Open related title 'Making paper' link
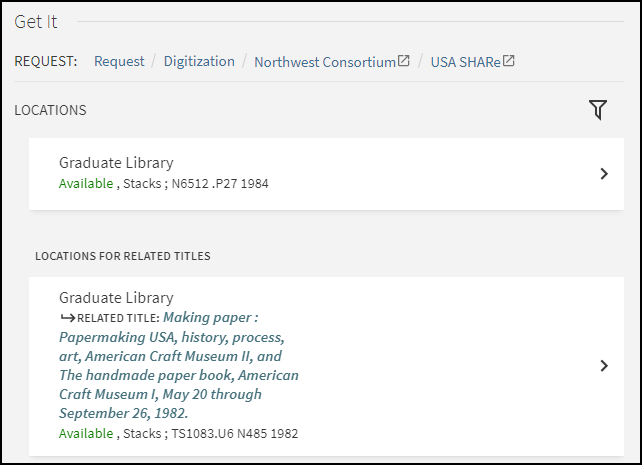The width and height of the screenshot is (642, 465). [x=179, y=365]
